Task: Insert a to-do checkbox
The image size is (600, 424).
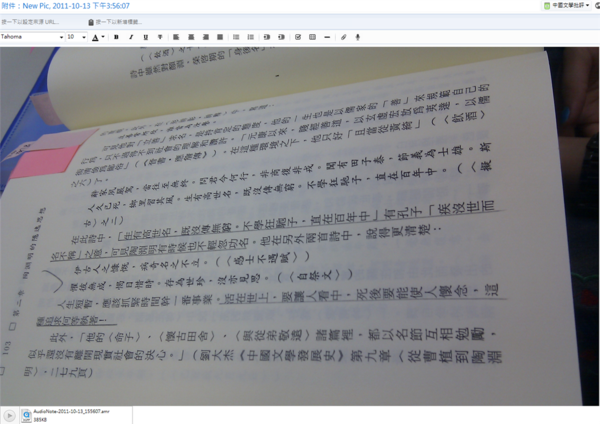Action: 298,37
